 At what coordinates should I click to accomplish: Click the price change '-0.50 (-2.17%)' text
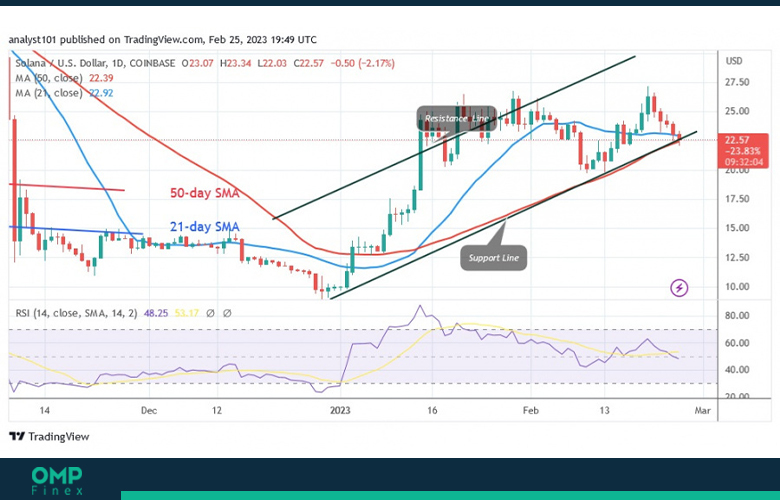(x=362, y=63)
